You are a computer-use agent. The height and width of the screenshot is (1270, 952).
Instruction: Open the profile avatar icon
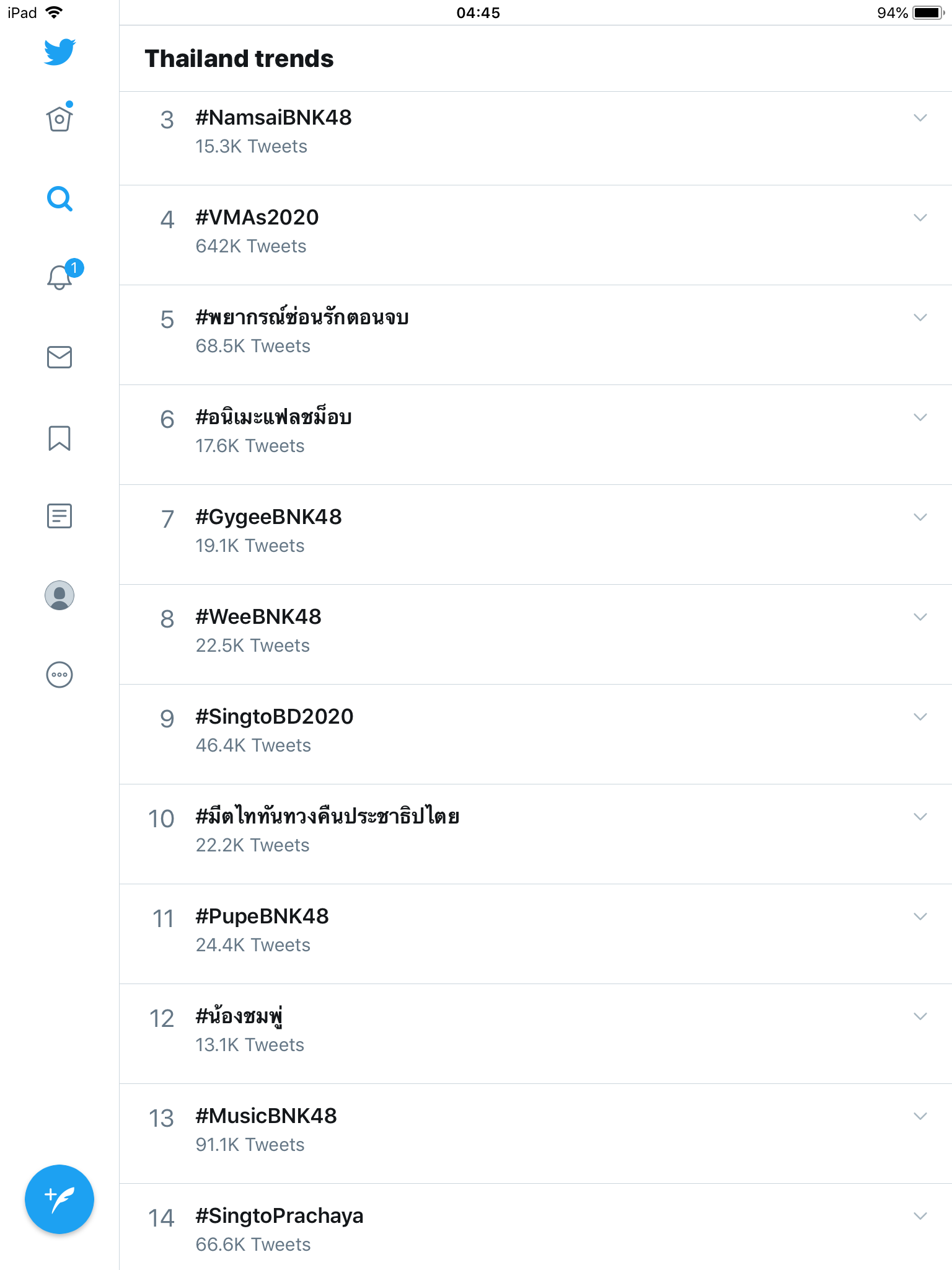point(59,595)
